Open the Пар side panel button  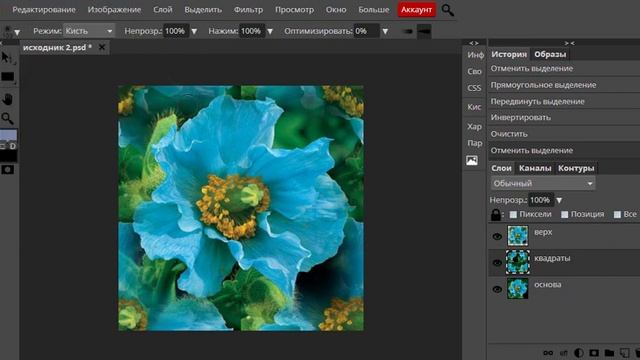[x=474, y=143]
